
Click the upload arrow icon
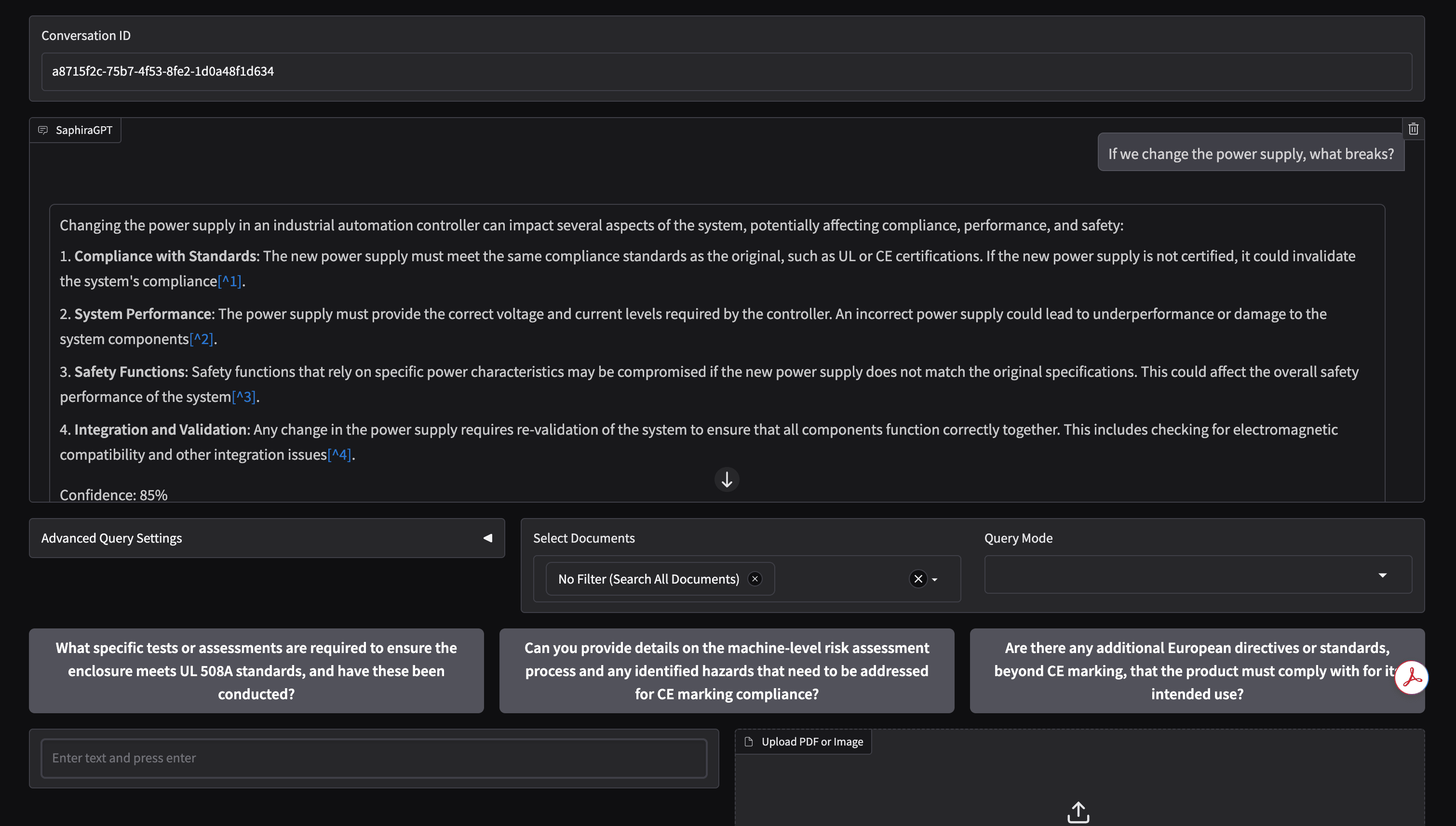coord(1078,812)
